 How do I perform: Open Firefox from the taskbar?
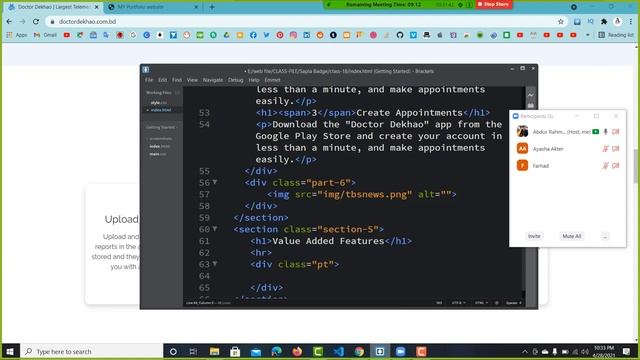click(x=297, y=351)
